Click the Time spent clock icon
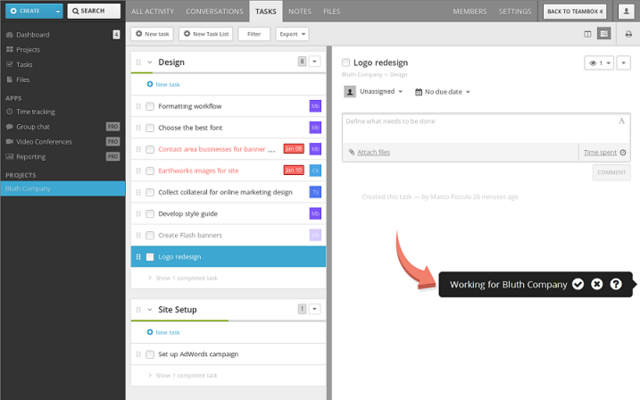The image size is (640, 400). (623, 152)
